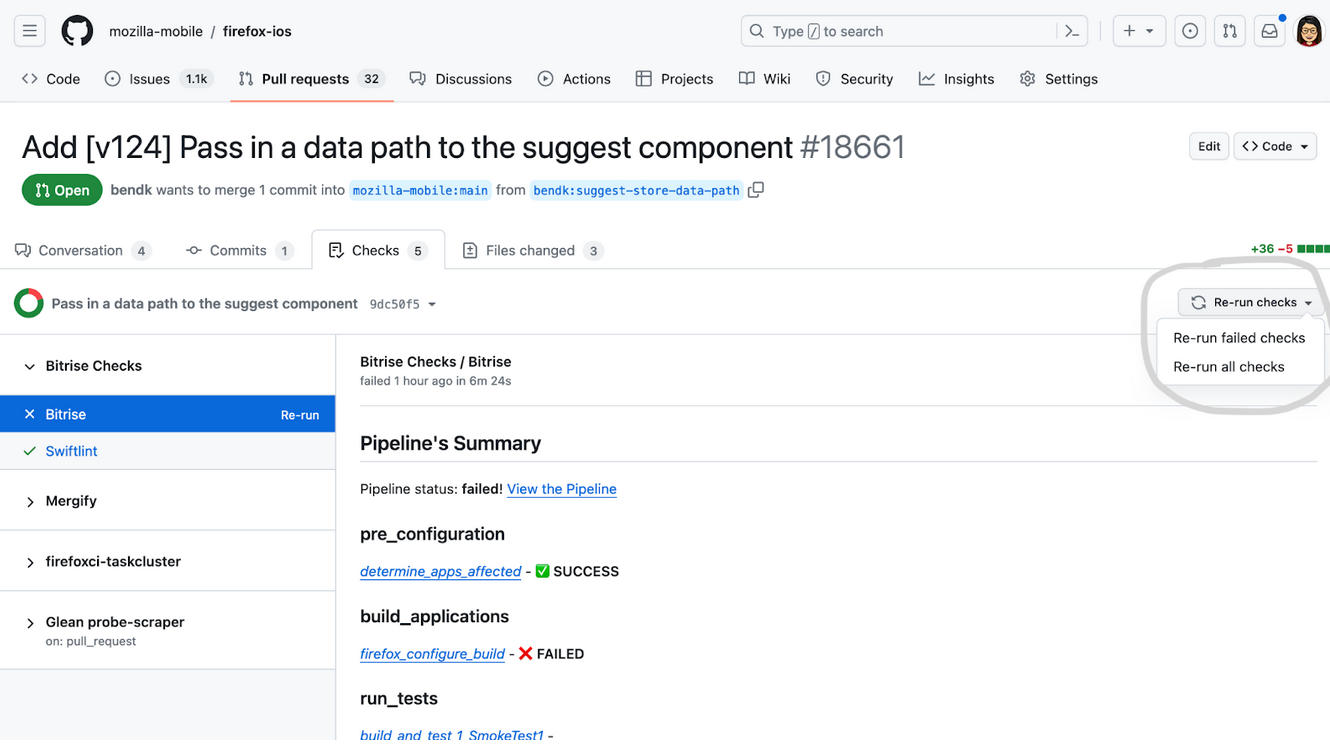The width and height of the screenshot is (1330, 746).
Task: Open the firefox-ios repository link
Action: tap(257, 31)
